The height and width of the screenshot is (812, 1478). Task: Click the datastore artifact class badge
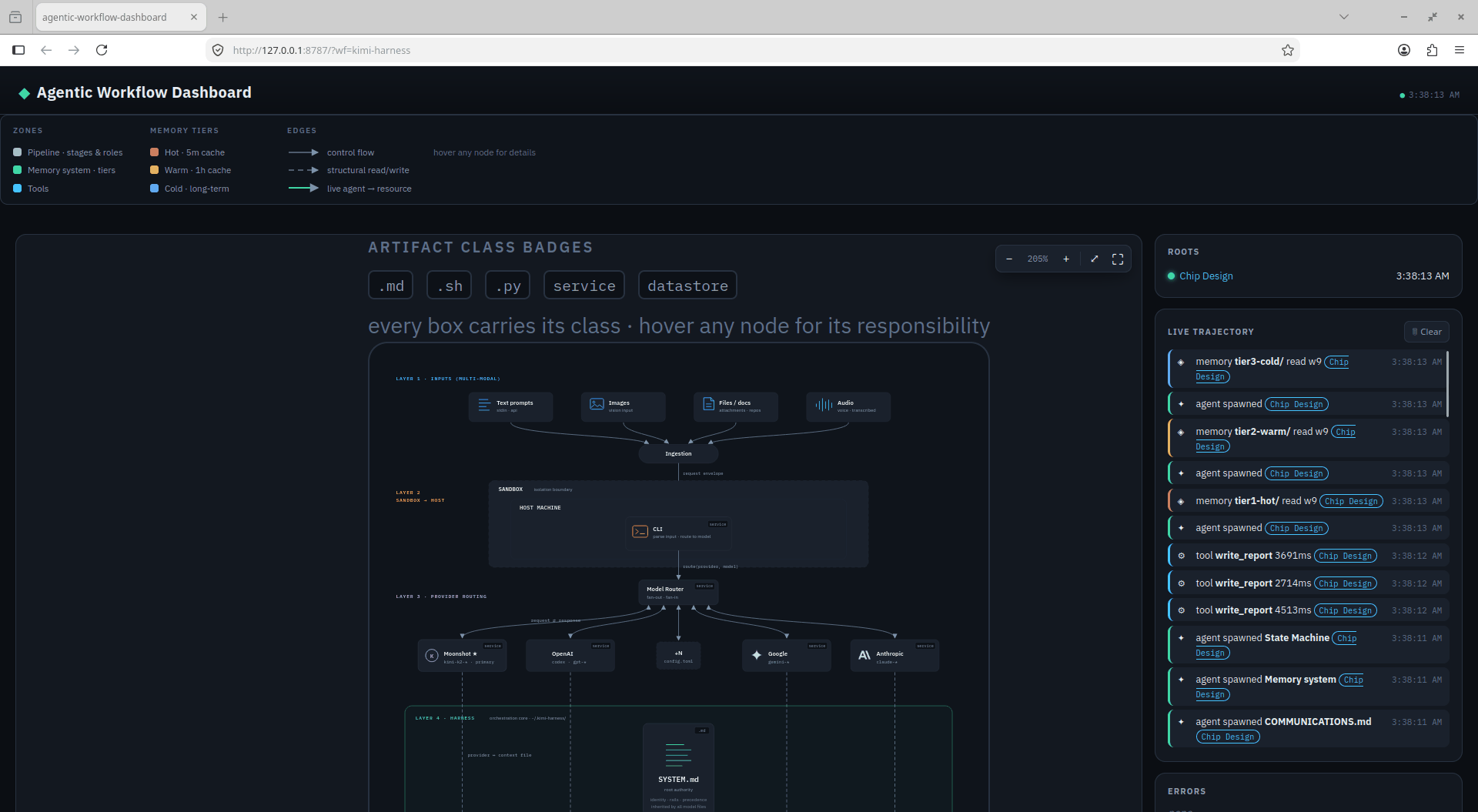pyautogui.click(x=687, y=286)
